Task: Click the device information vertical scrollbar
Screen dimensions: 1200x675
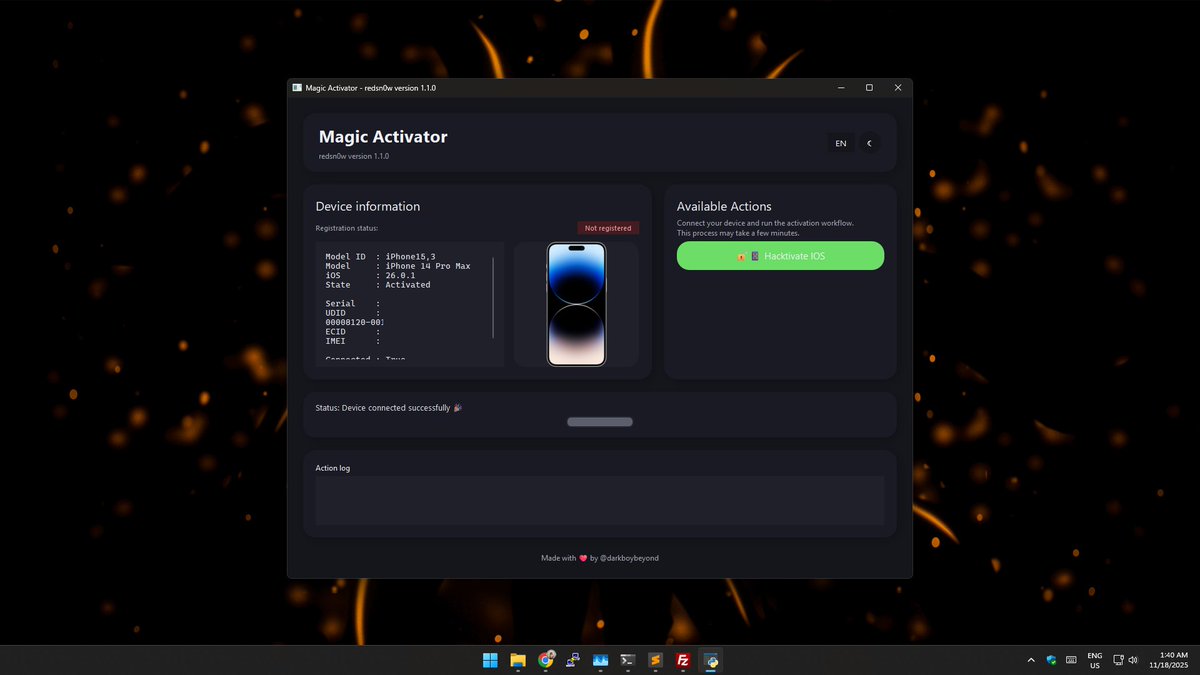Action: coord(493,297)
